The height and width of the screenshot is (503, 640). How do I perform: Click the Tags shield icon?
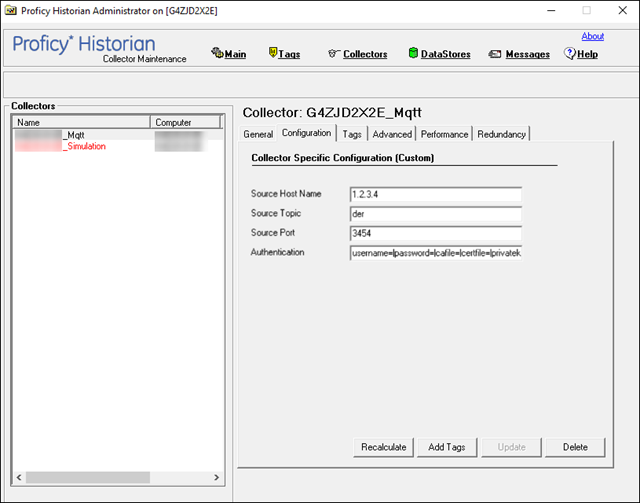273,52
